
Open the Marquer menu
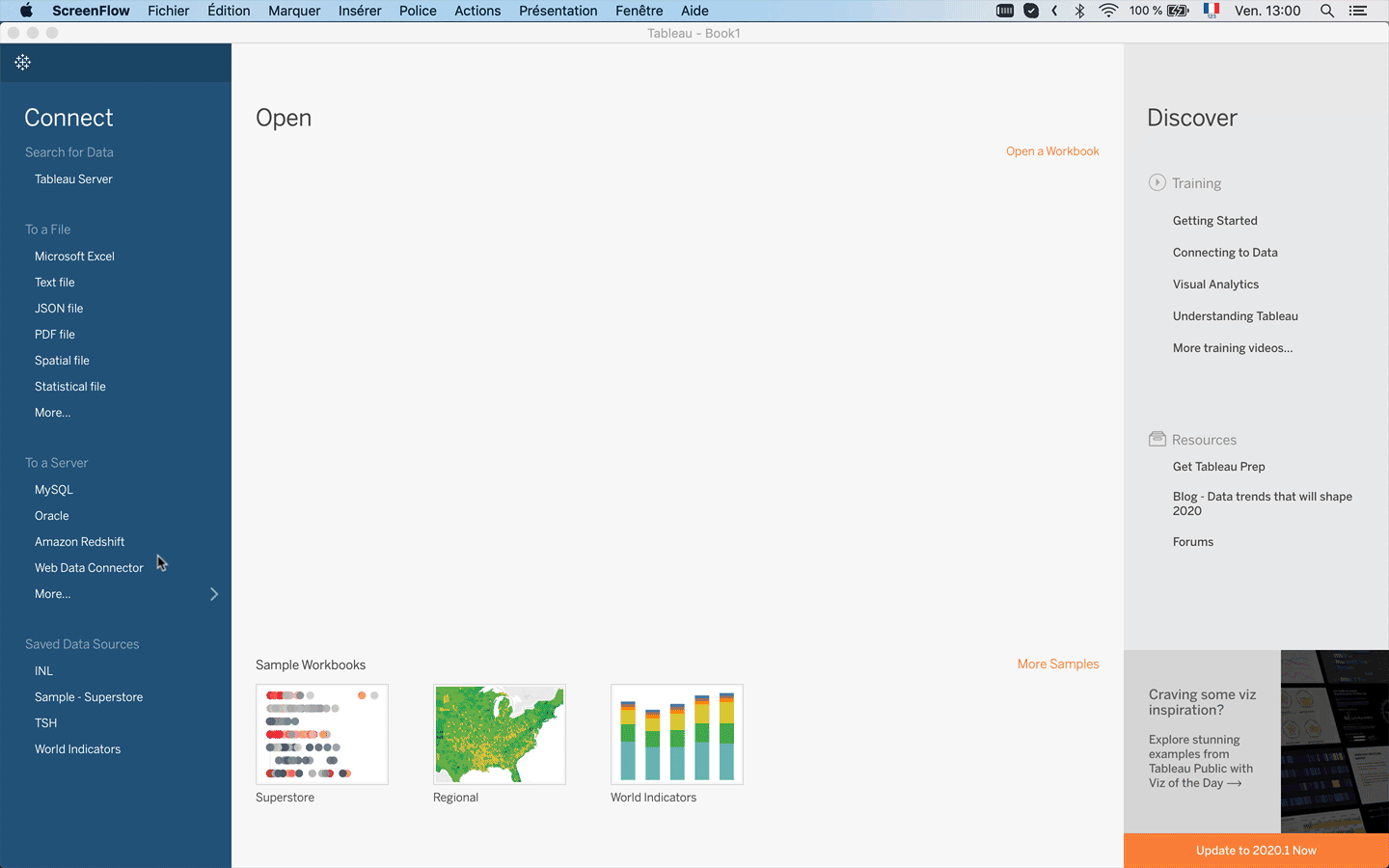(294, 11)
